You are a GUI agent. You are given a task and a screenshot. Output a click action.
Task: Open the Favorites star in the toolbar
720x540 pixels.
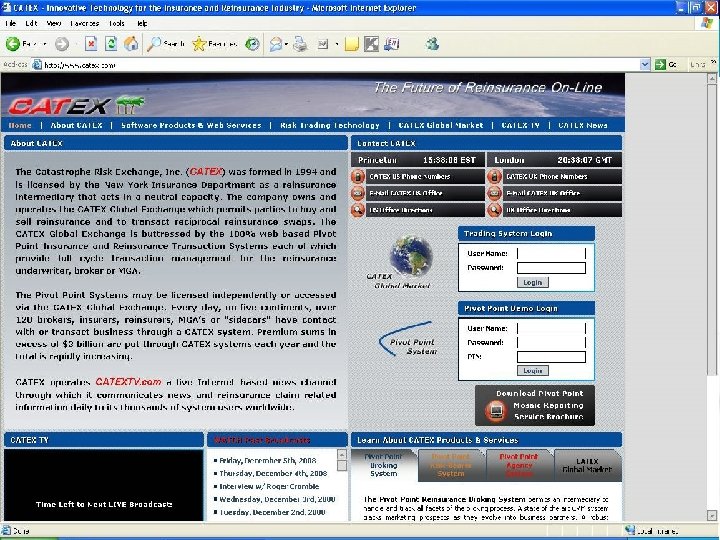[199, 44]
